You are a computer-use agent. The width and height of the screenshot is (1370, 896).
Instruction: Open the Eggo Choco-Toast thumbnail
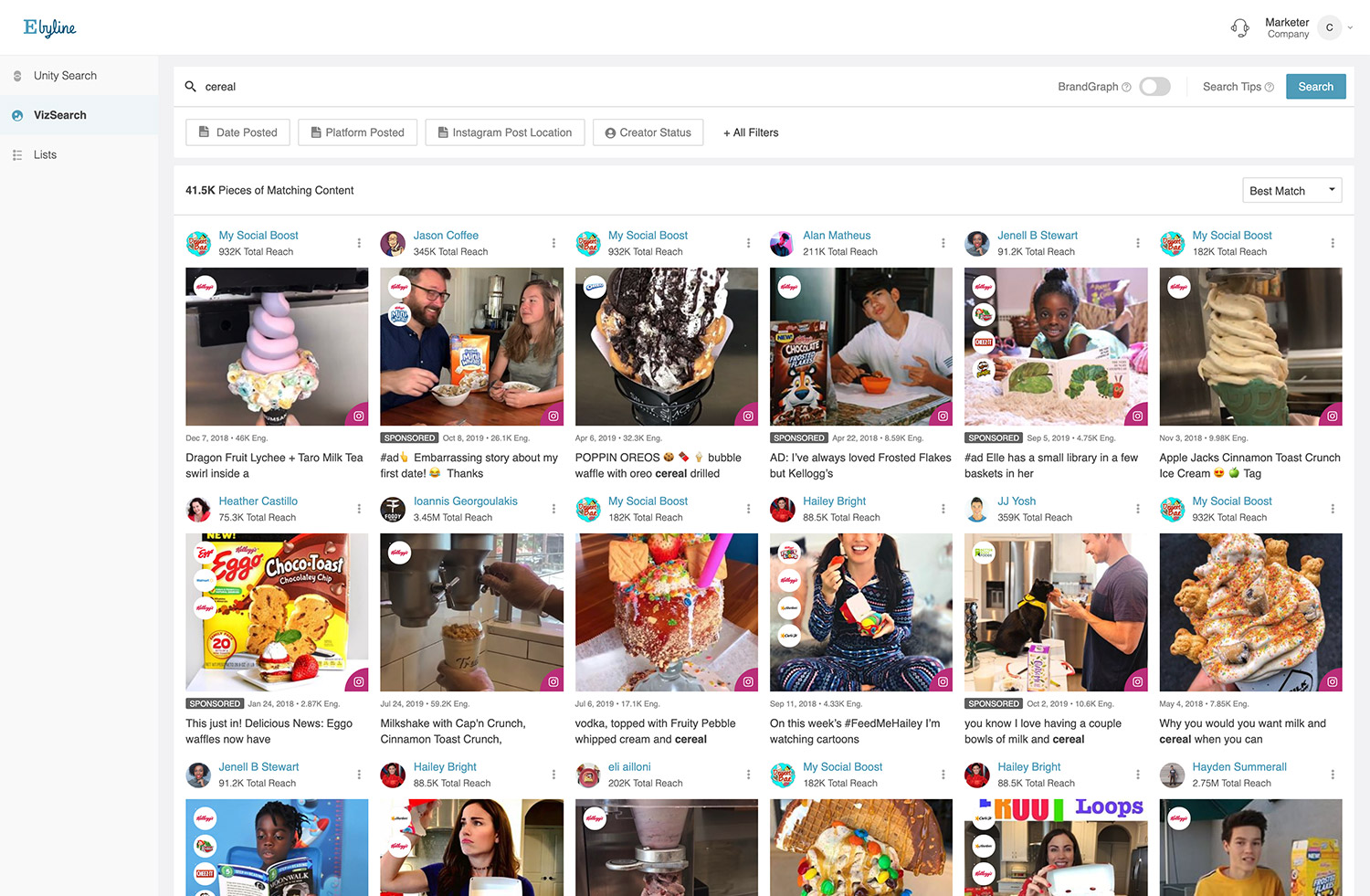tap(277, 612)
